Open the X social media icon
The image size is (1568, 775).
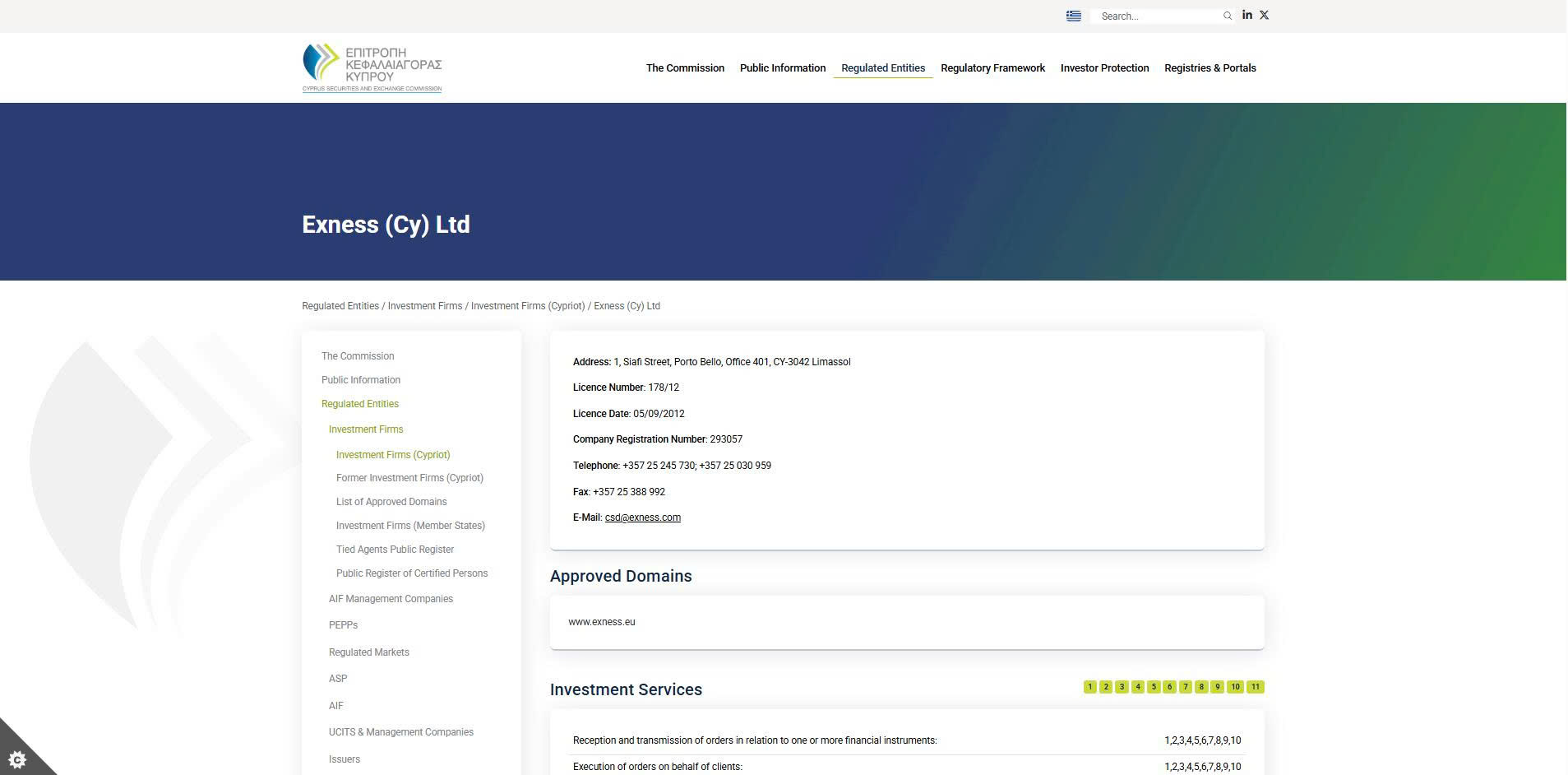tap(1264, 15)
